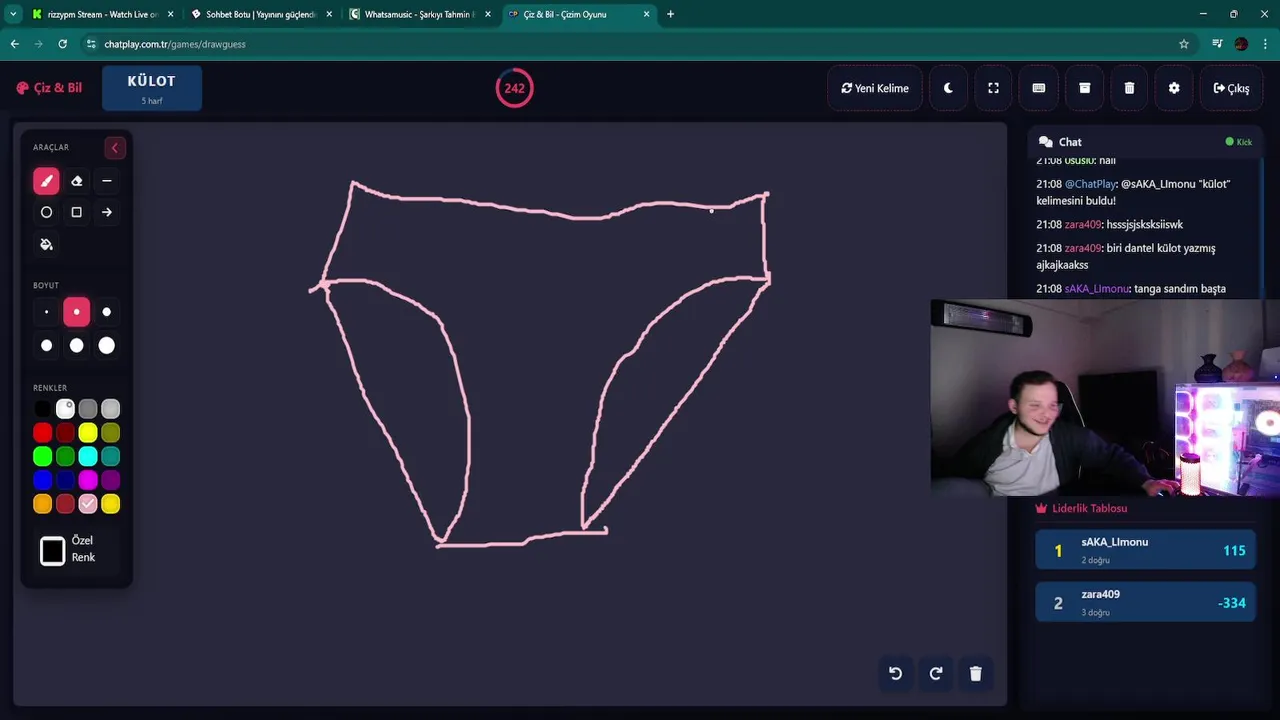The width and height of the screenshot is (1280, 720).
Task: Toggle dark mode with the moon icon
Action: pos(948,88)
